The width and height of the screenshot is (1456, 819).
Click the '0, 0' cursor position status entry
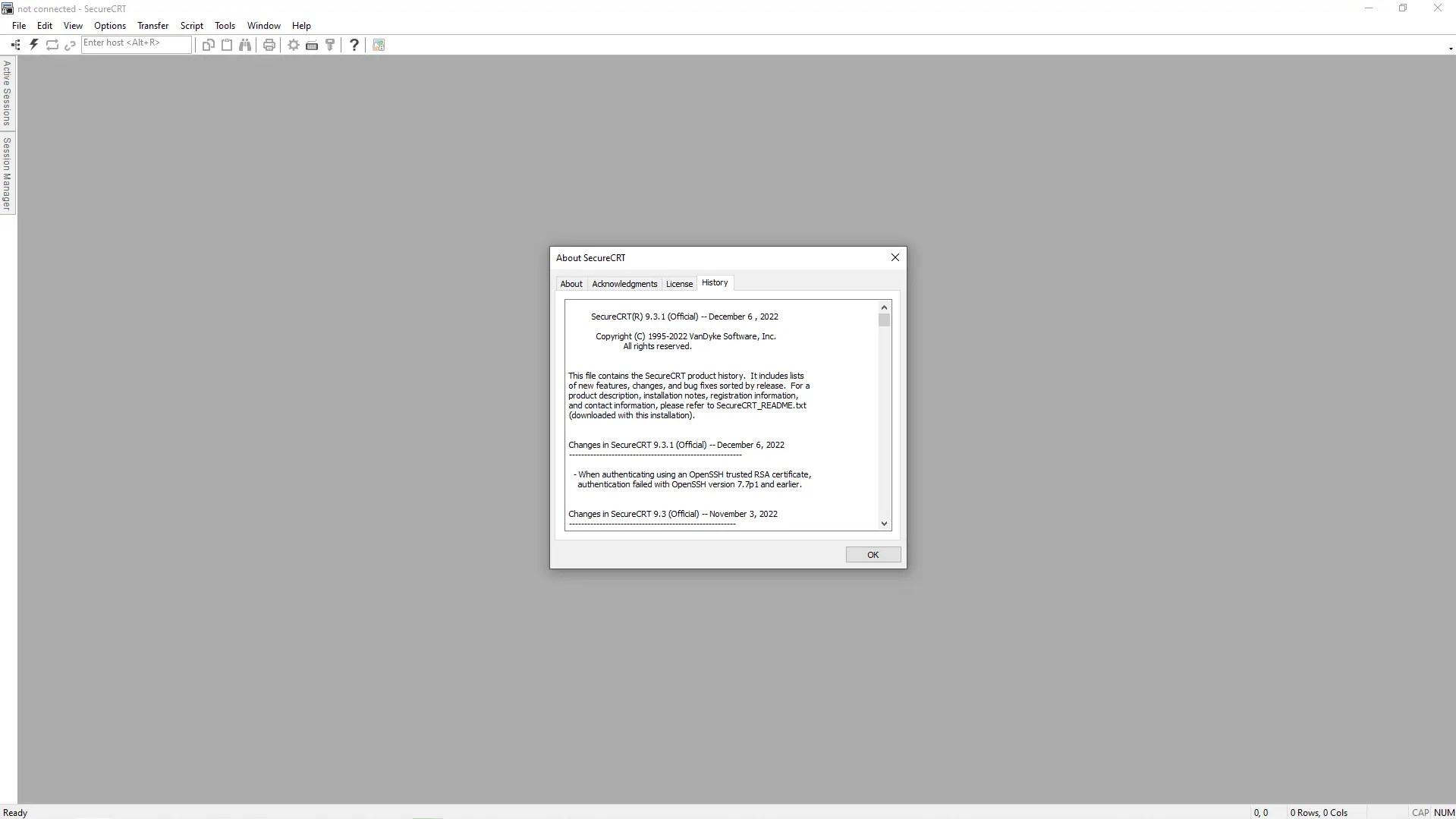click(1261, 813)
